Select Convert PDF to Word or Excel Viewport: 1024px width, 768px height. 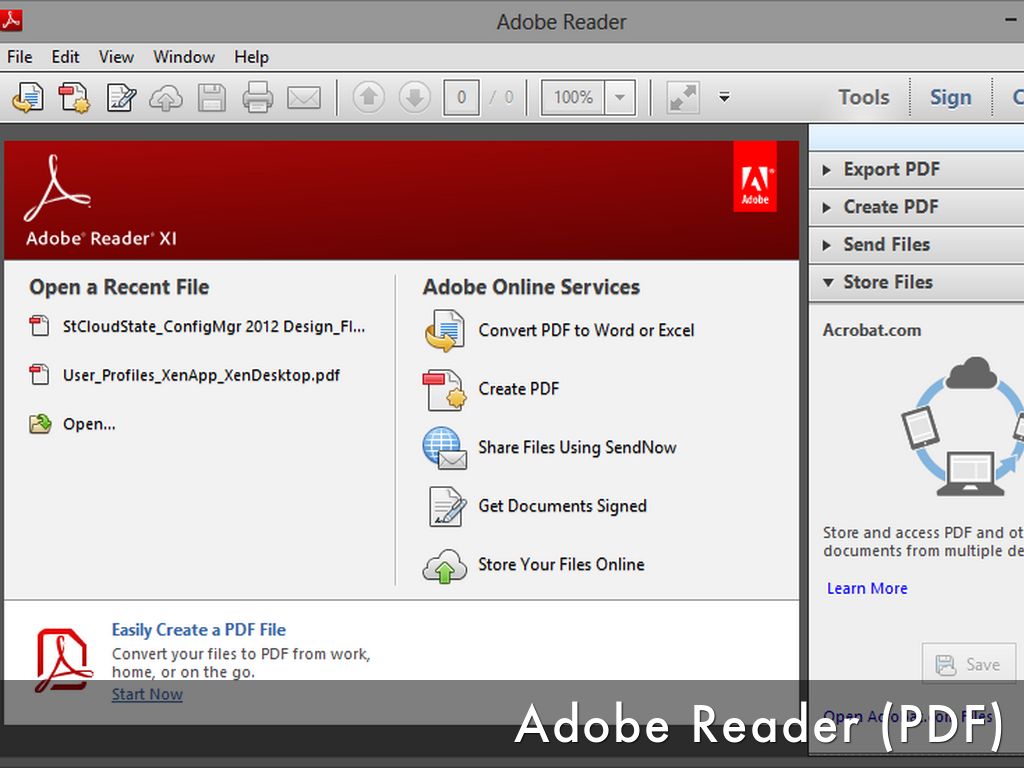click(x=586, y=330)
